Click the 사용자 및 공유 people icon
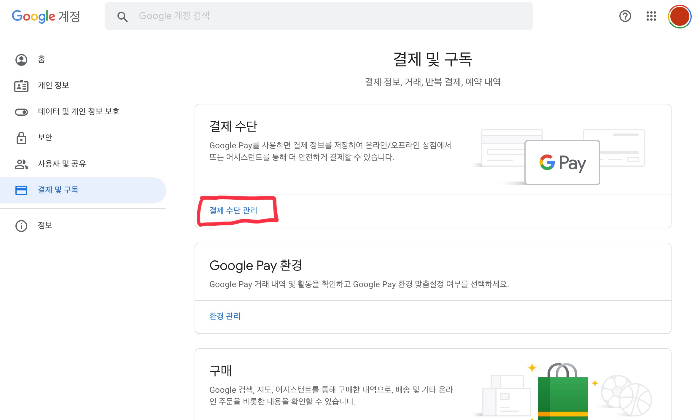 (x=21, y=164)
